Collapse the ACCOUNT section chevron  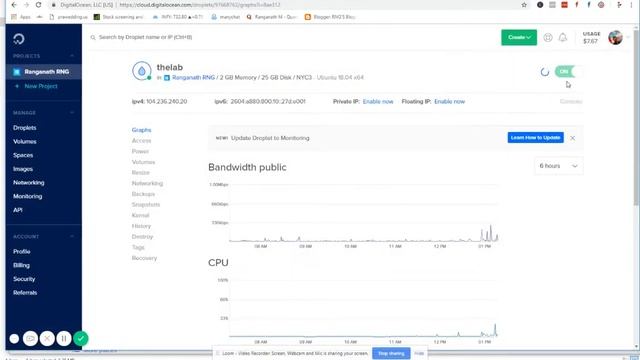[x=72, y=236]
